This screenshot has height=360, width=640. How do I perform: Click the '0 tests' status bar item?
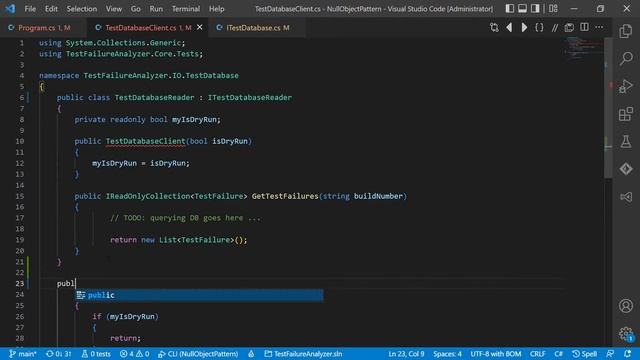point(96,354)
